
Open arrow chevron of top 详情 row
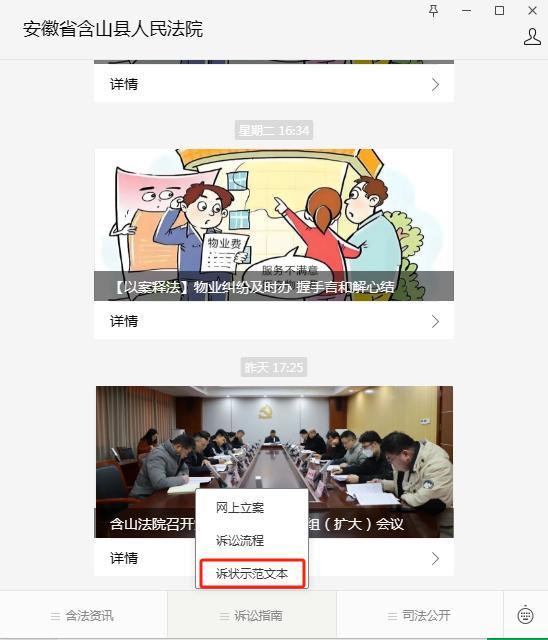435,84
